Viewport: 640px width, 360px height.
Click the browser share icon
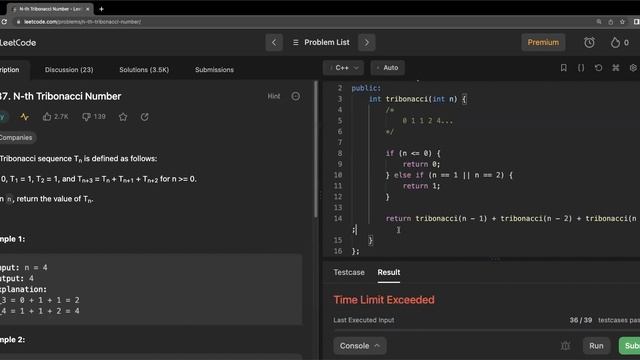click(x=611, y=22)
